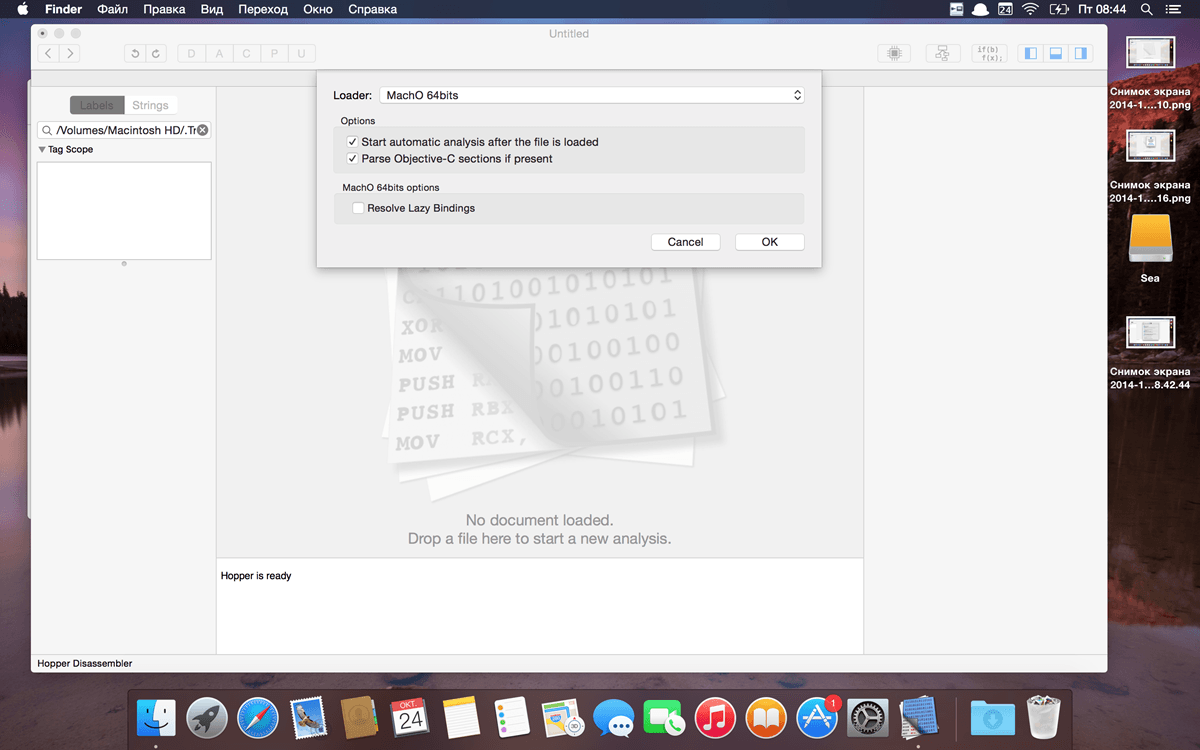Collapse the Tag Scope disclosure triangle
Screen dimensions: 1200x750
(x=42, y=149)
